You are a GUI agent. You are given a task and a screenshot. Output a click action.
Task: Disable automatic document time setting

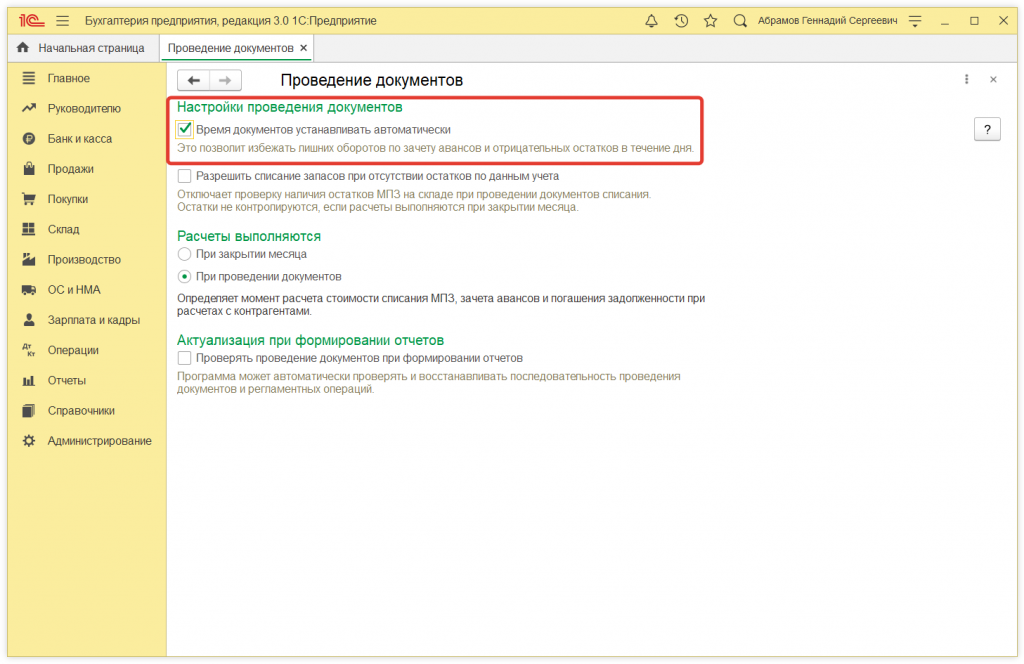(x=185, y=128)
